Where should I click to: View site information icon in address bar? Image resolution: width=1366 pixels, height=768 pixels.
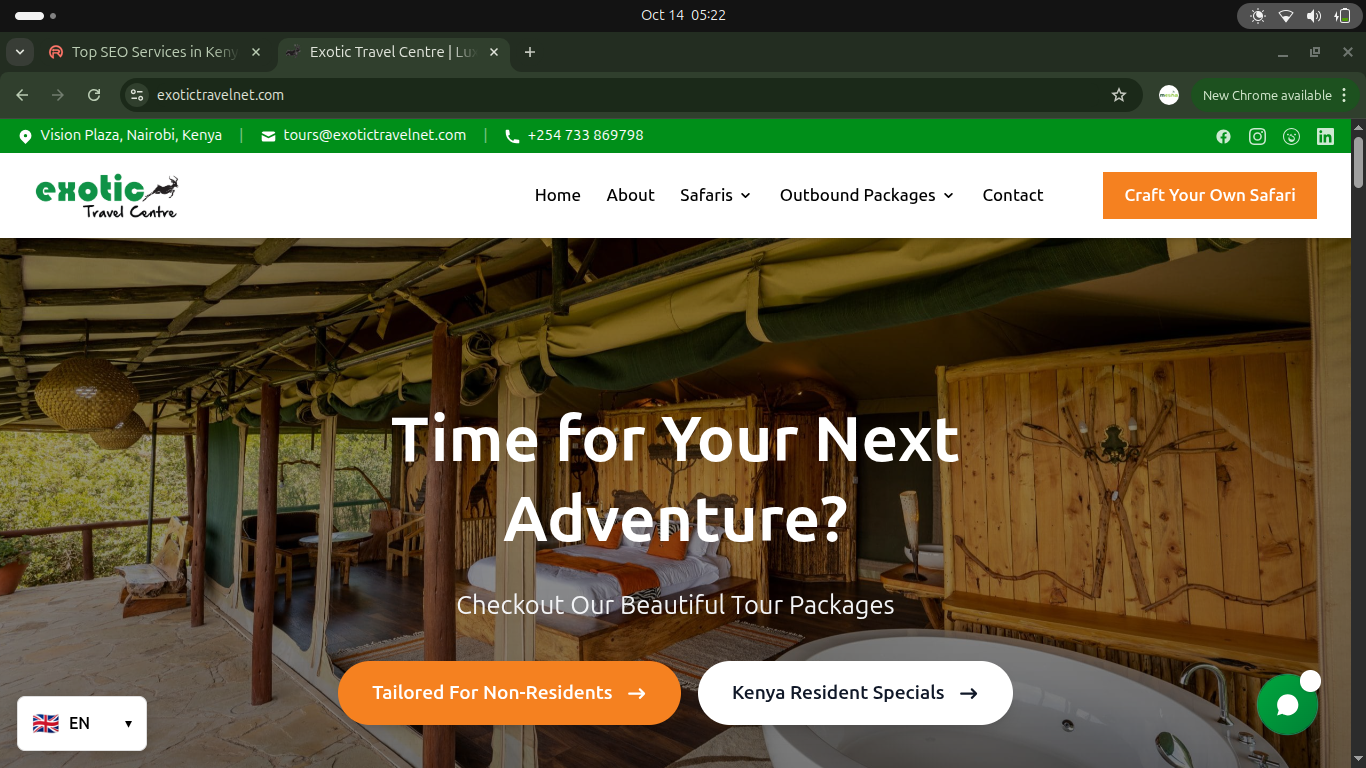coord(138,95)
